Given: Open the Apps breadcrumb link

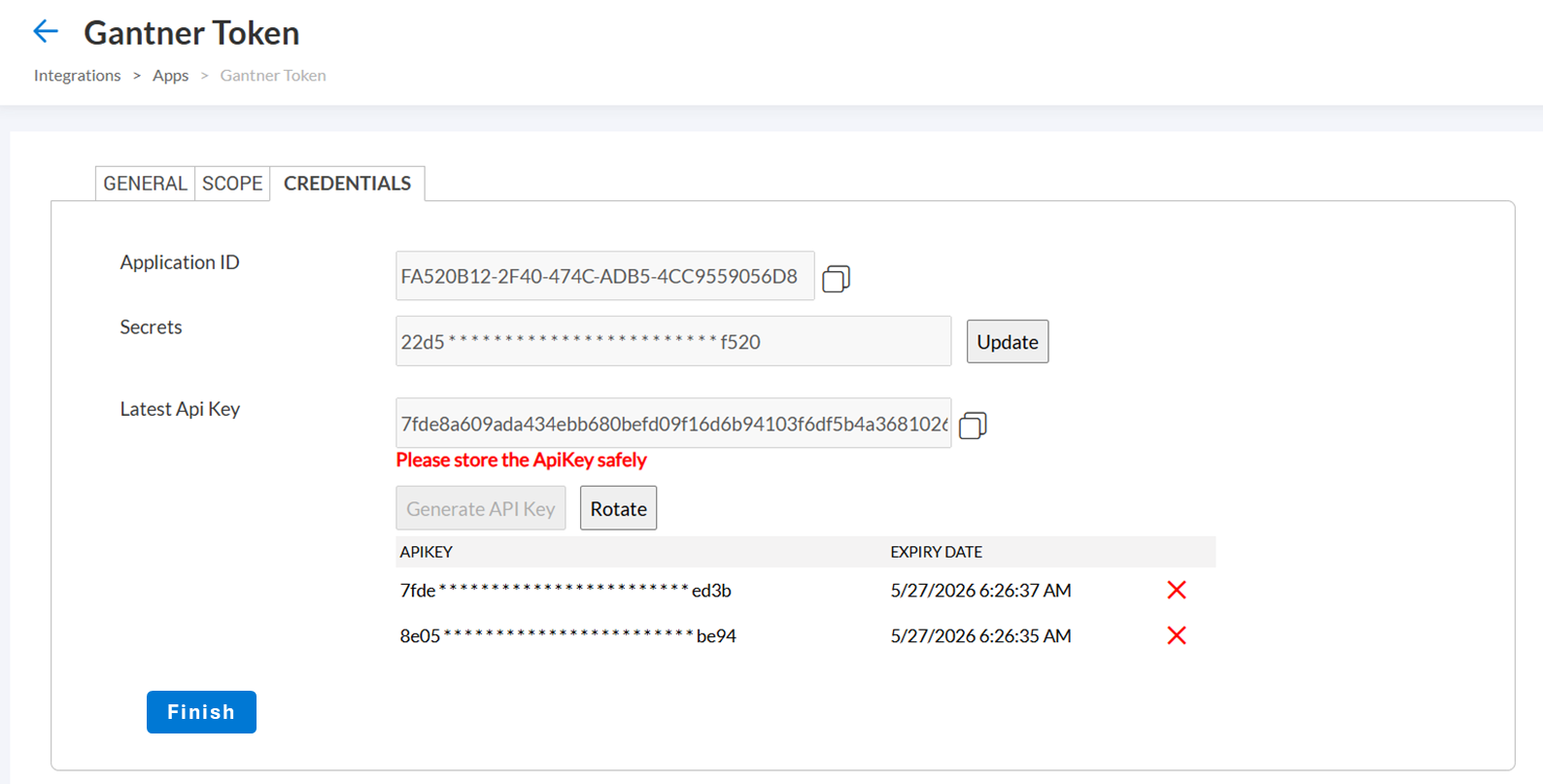Looking at the screenshot, I should 170,75.
